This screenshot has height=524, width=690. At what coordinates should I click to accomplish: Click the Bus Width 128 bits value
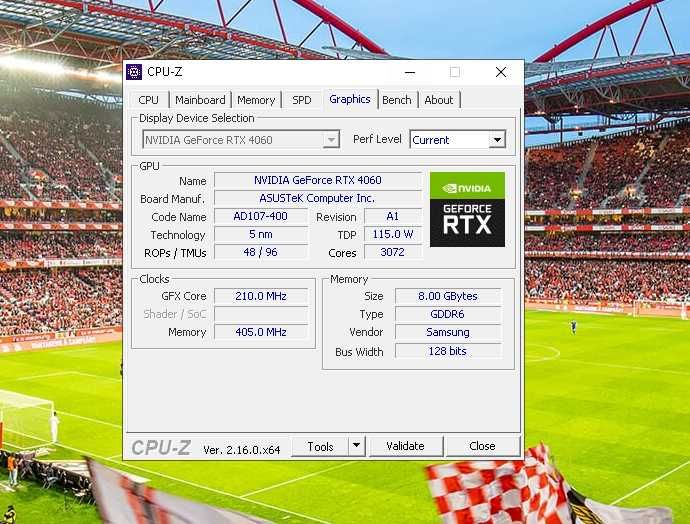(x=448, y=351)
